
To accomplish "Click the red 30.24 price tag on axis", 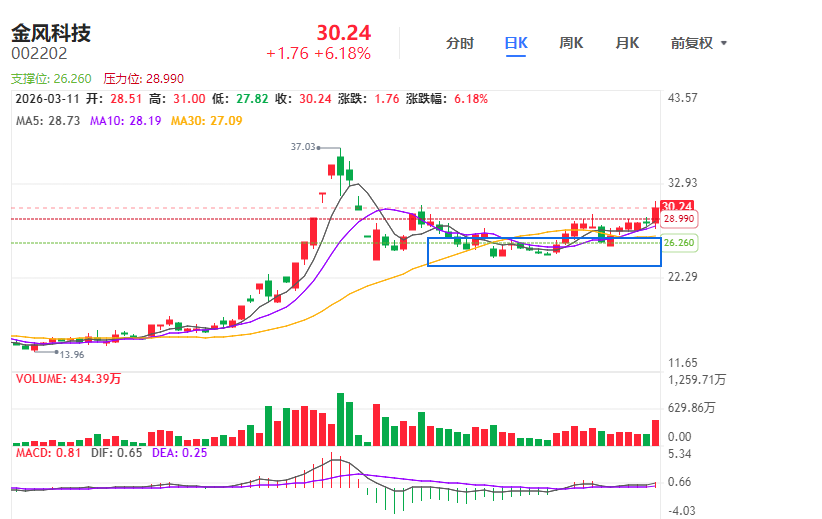I will tap(677, 206).
